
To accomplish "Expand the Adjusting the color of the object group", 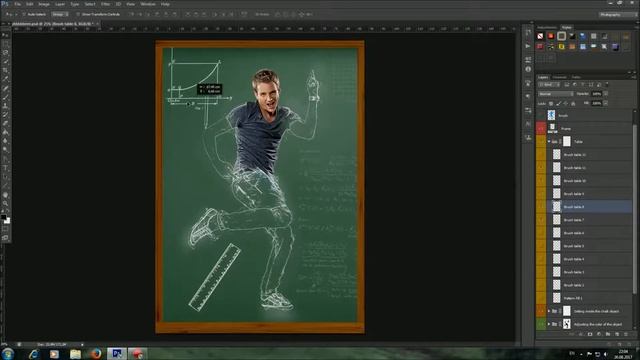I will (549, 324).
